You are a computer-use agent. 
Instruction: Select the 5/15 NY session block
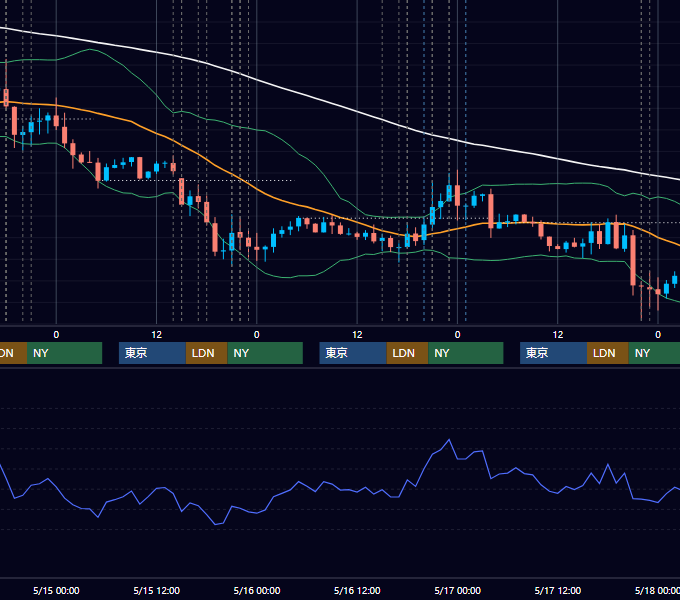265,353
